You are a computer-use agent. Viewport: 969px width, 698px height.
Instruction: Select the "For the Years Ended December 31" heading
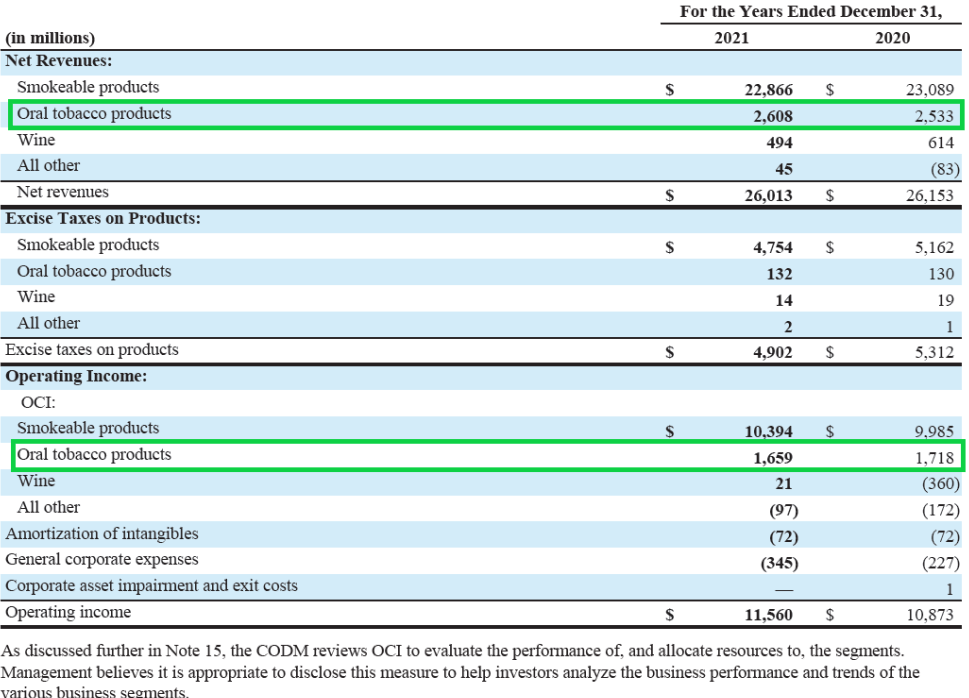[810, 12]
